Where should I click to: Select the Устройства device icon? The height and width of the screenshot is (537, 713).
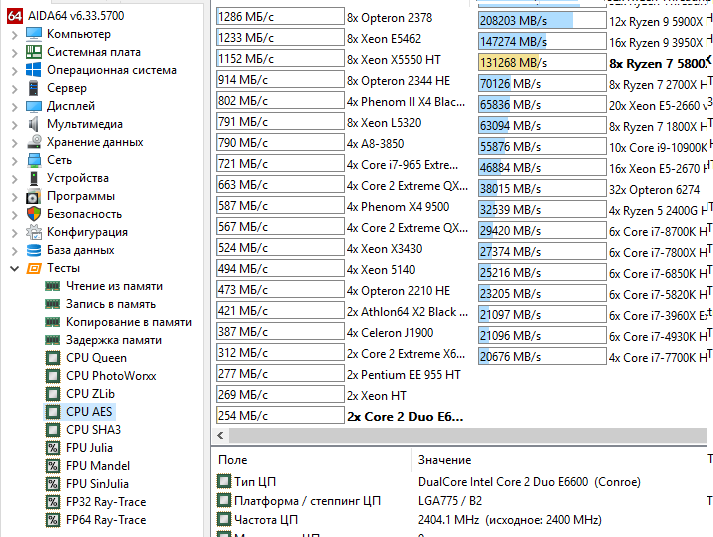click(34, 178)
